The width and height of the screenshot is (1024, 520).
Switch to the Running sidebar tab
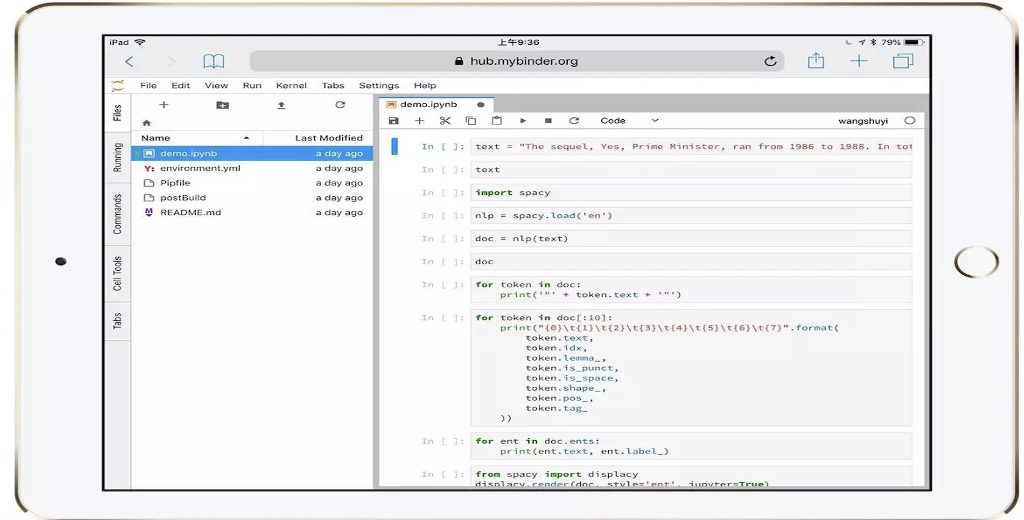click(x=118, y=157)
